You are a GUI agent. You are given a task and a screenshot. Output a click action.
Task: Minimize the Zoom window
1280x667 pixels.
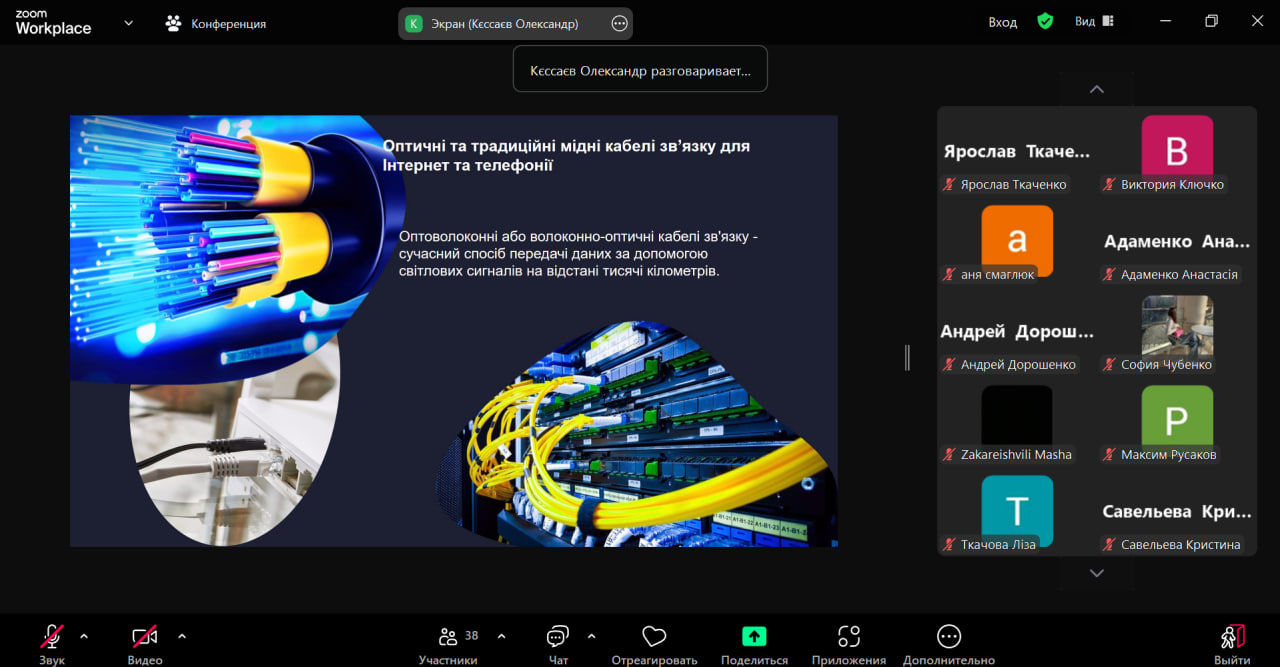(x=1166, y=21)
